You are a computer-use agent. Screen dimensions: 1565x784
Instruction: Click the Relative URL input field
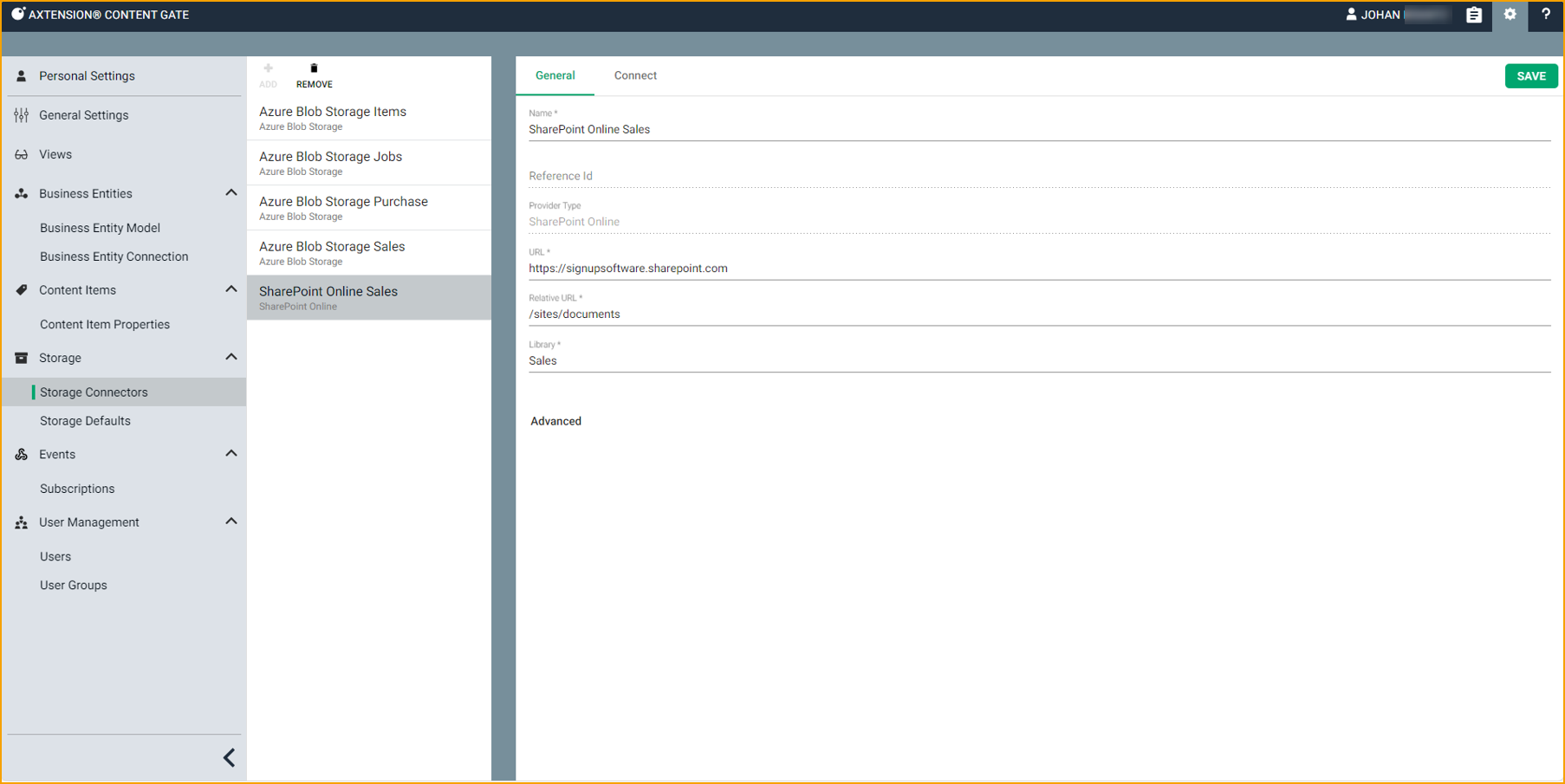[x=1039, y=314]
